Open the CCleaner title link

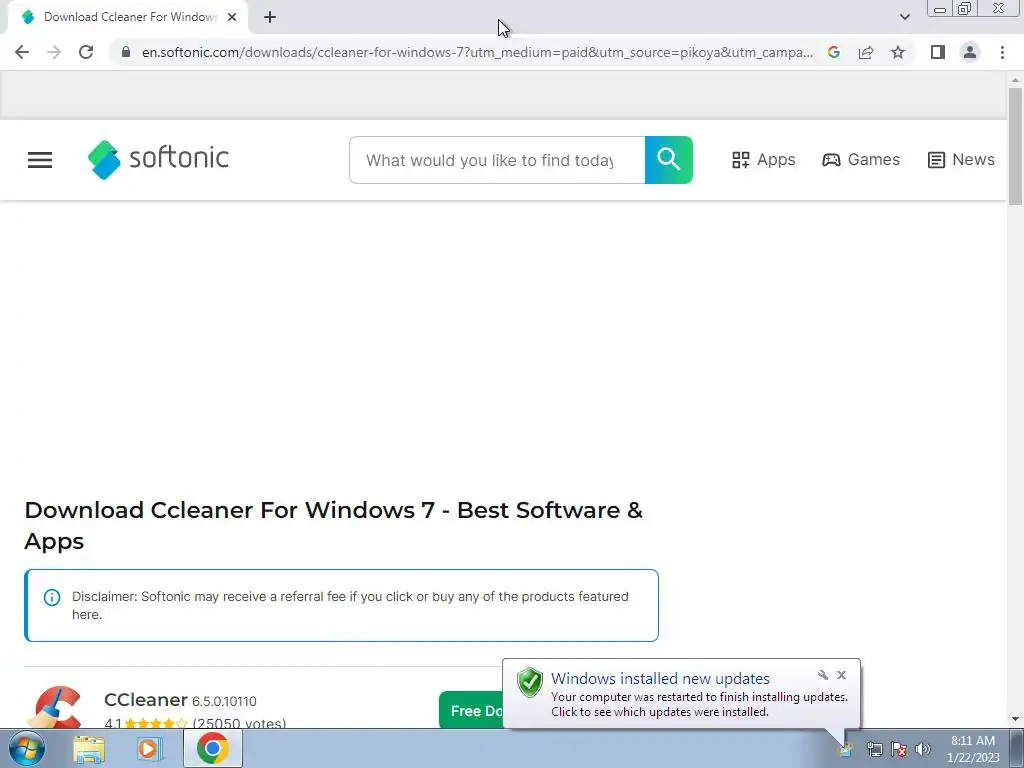(x=146, y=699)
